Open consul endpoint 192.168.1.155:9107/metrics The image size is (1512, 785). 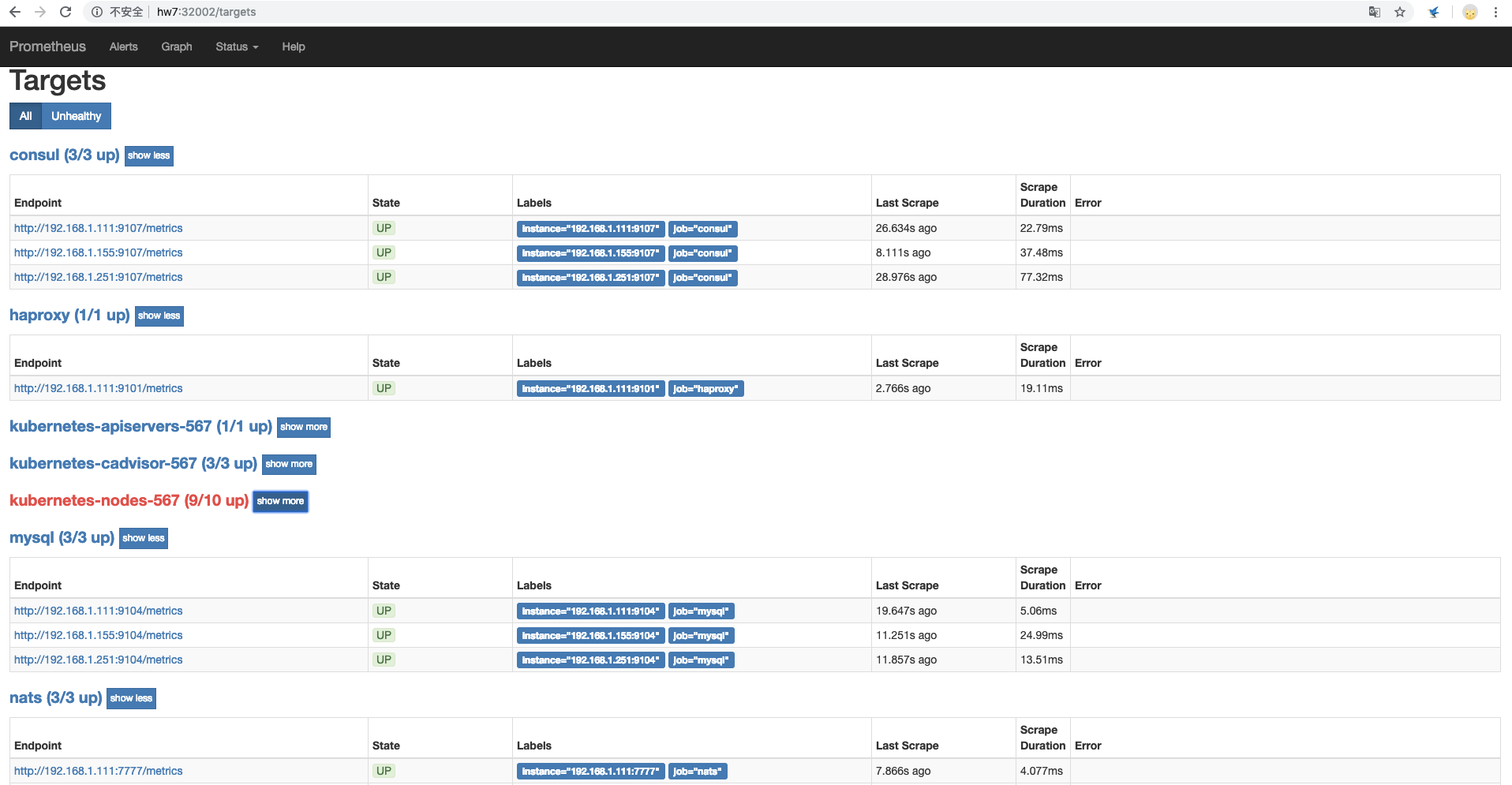tap(99, 252)
